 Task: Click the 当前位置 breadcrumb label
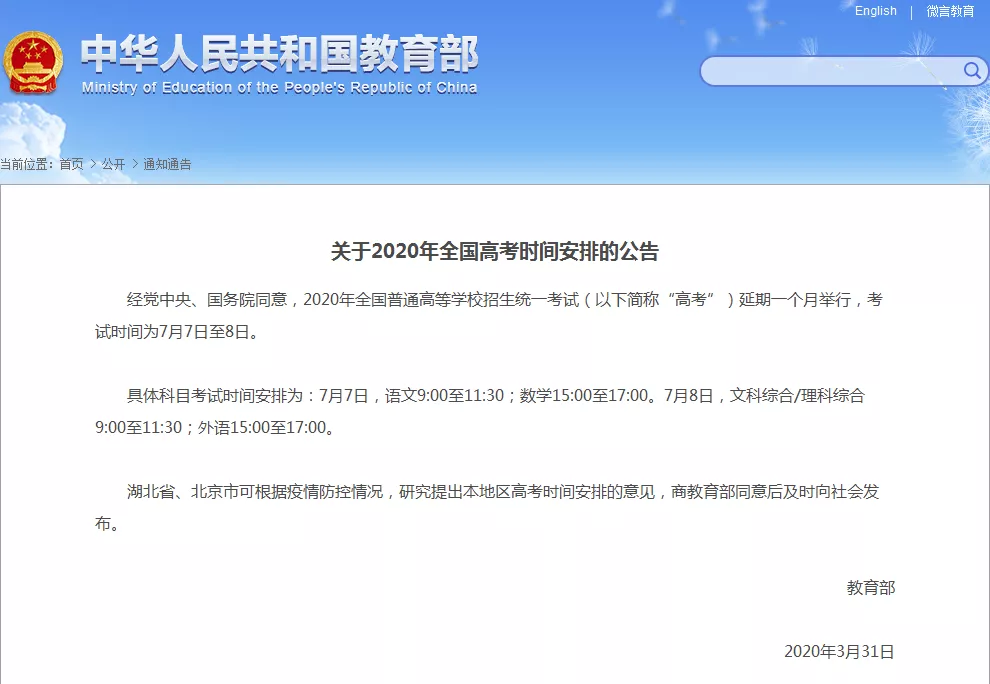click(x=25, y=164)
